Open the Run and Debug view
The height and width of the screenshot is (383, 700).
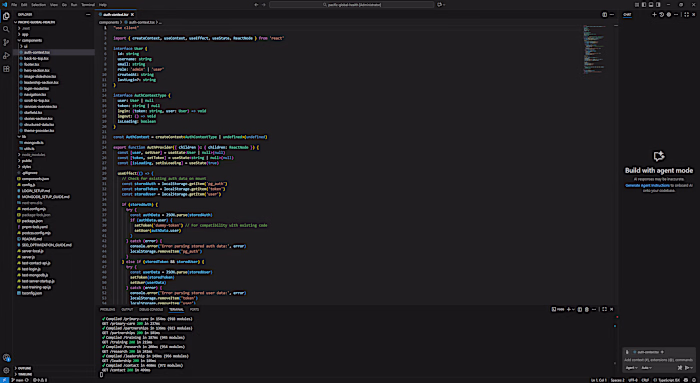[x=6, y=56]
